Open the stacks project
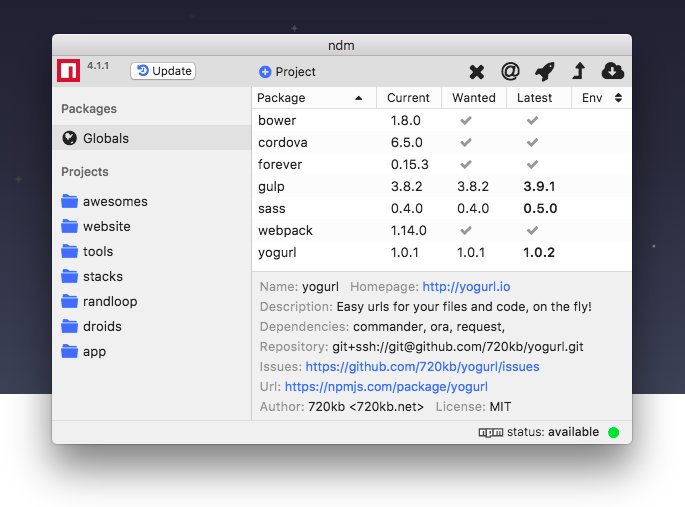The image size is (685, 507). coord(92,276)
